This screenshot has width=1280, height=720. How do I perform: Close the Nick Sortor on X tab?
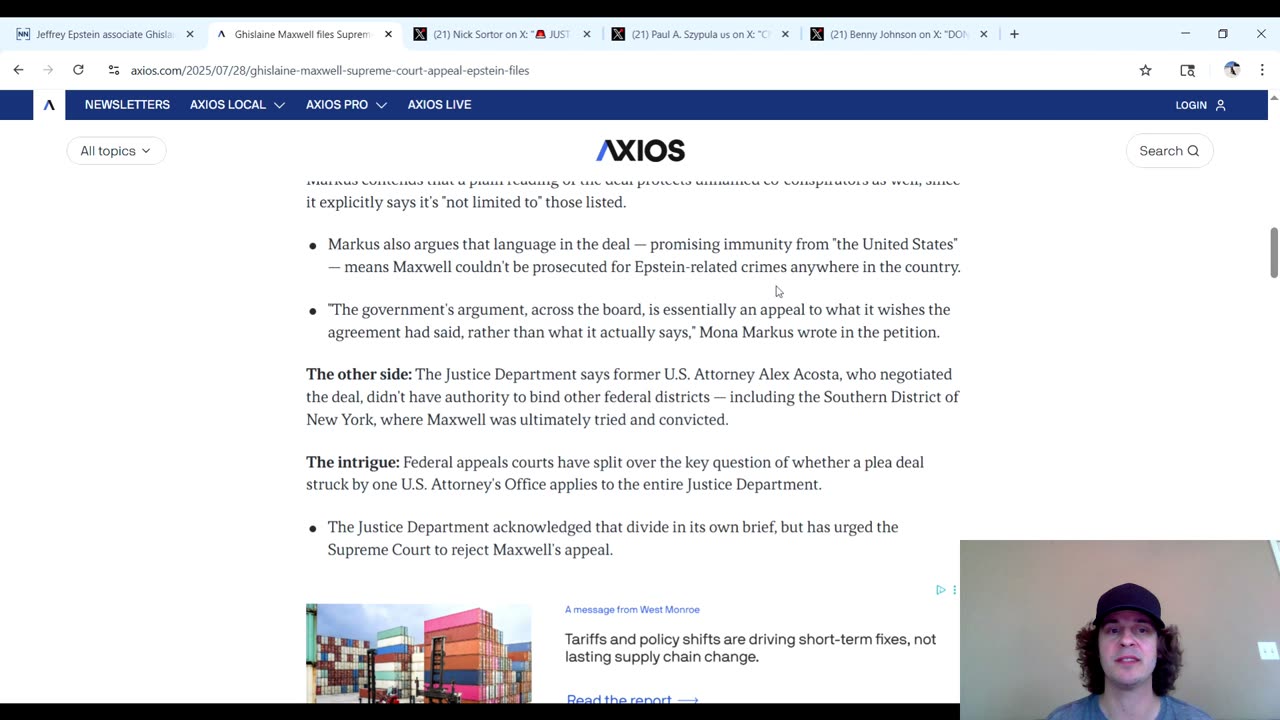click(587, 34)
